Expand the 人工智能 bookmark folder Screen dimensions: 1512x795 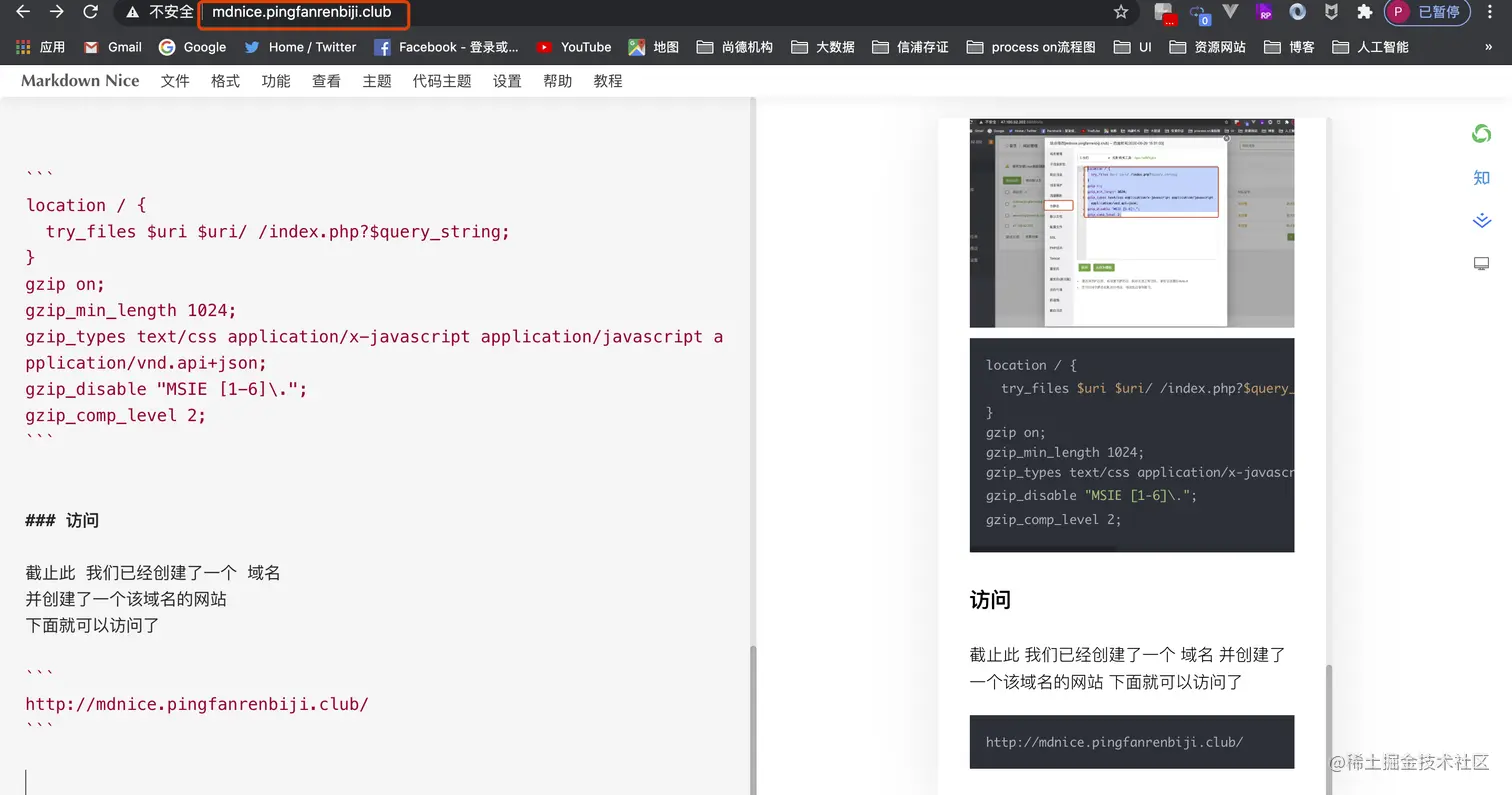tap(1370, 47)
